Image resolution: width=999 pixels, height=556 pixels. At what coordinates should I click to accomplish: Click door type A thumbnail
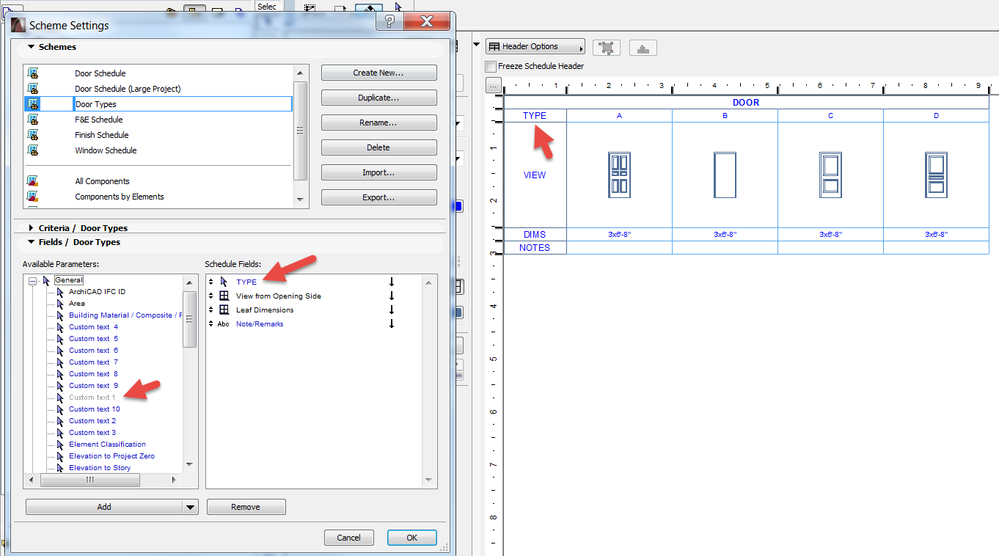tap(619, 175)
